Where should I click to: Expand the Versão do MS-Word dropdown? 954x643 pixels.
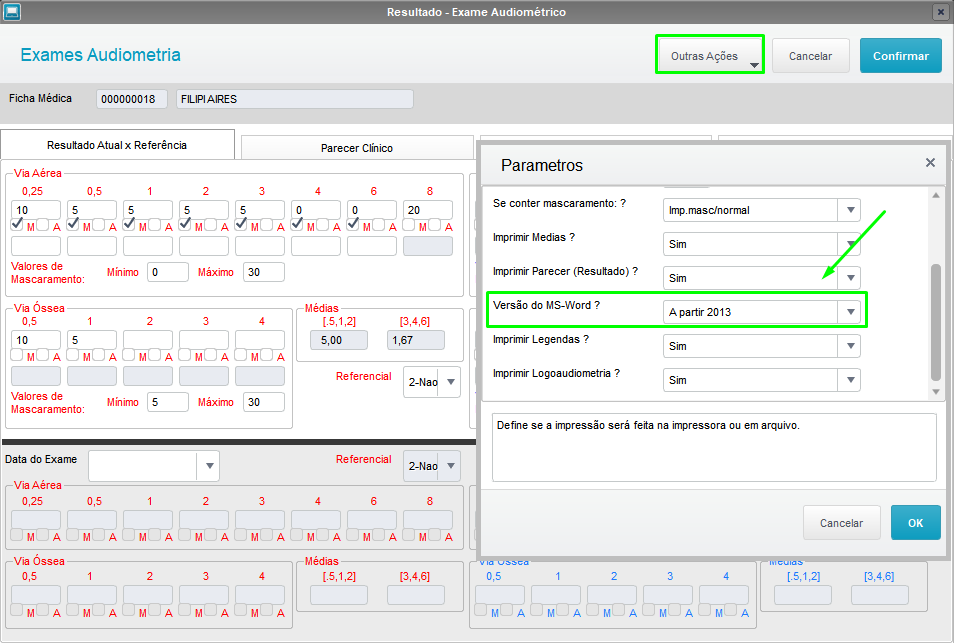851,312
